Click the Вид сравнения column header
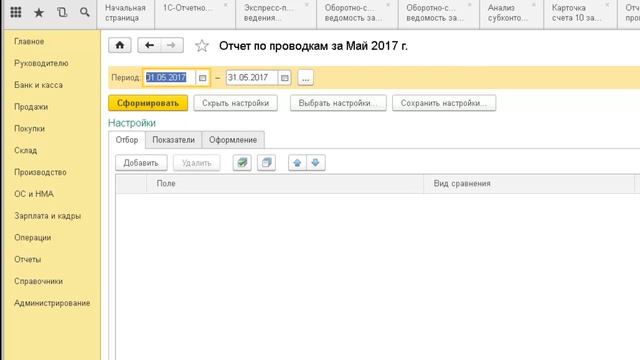640x360 pixels. click(x=529, y=184)
